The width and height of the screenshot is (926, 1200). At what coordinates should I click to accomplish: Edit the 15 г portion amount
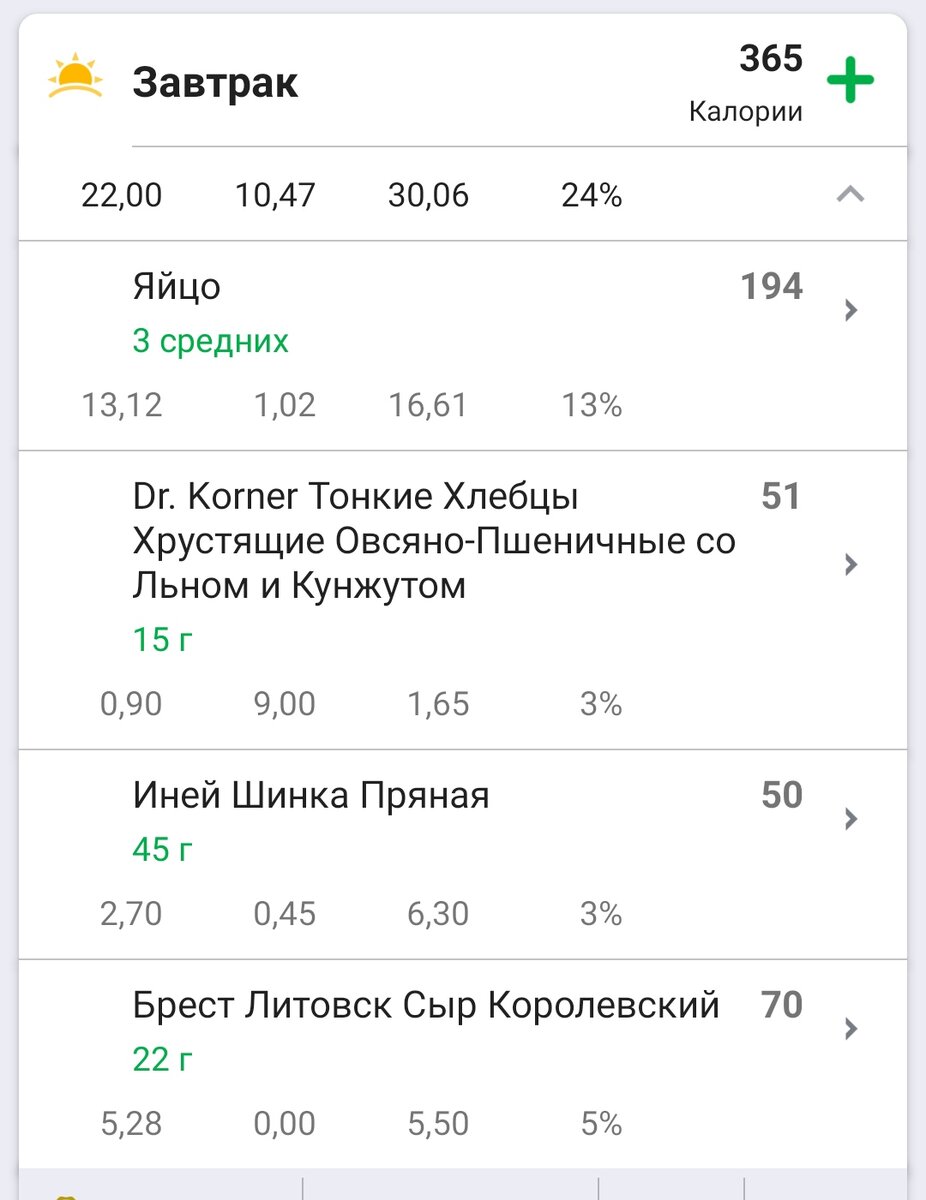coord(163,639)
